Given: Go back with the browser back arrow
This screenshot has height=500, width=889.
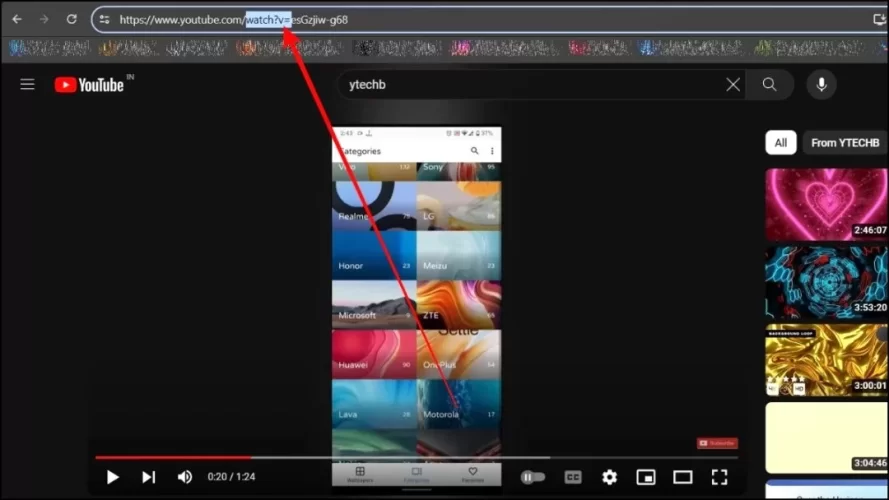Looking at the screenshot, I should click(x=17, y=19).
